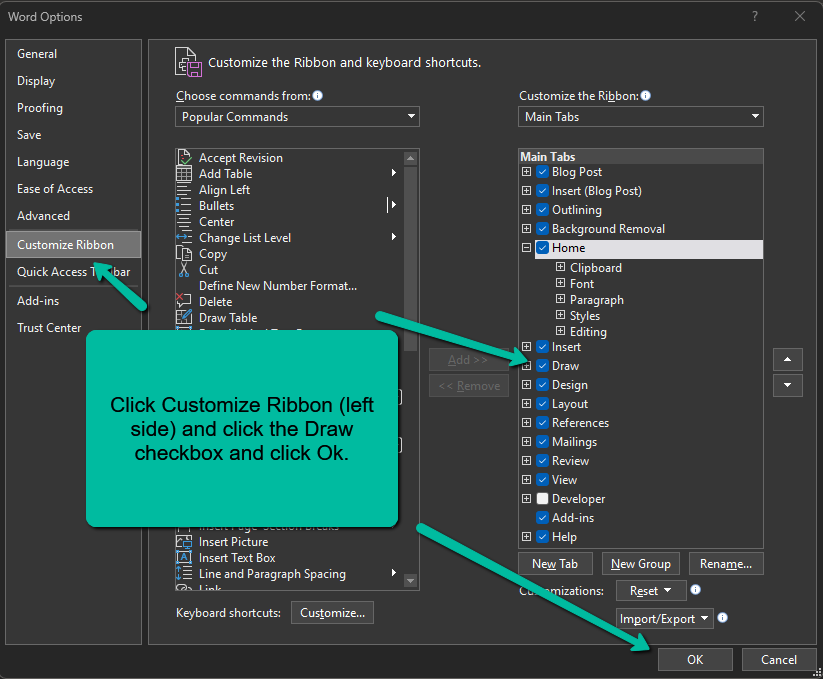Click the Cut scissors icon
Image resolution: width=823 pixels, height=679 pixels.
coord(184,270)
